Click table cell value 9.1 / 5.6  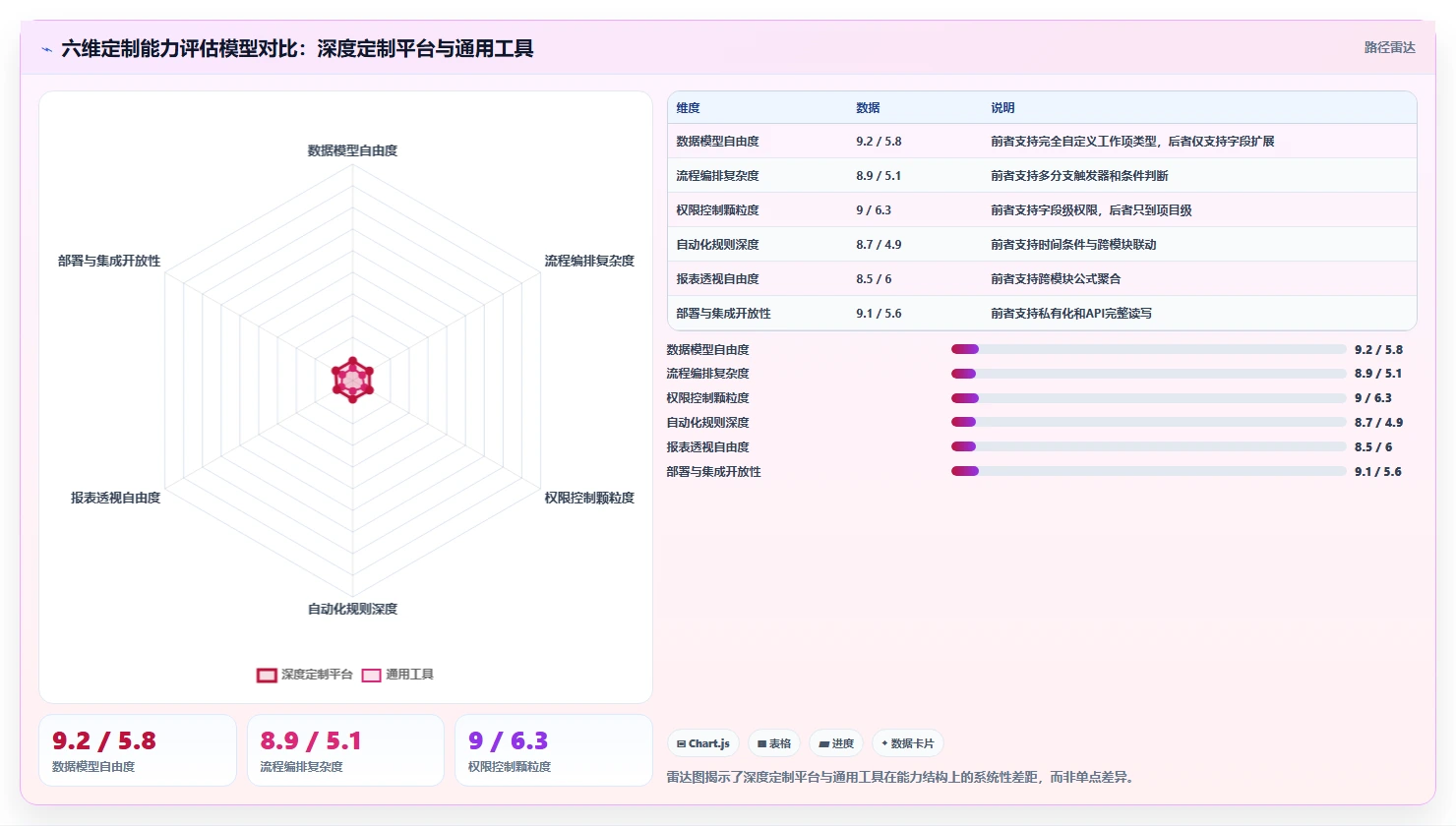tap(879, 314)
